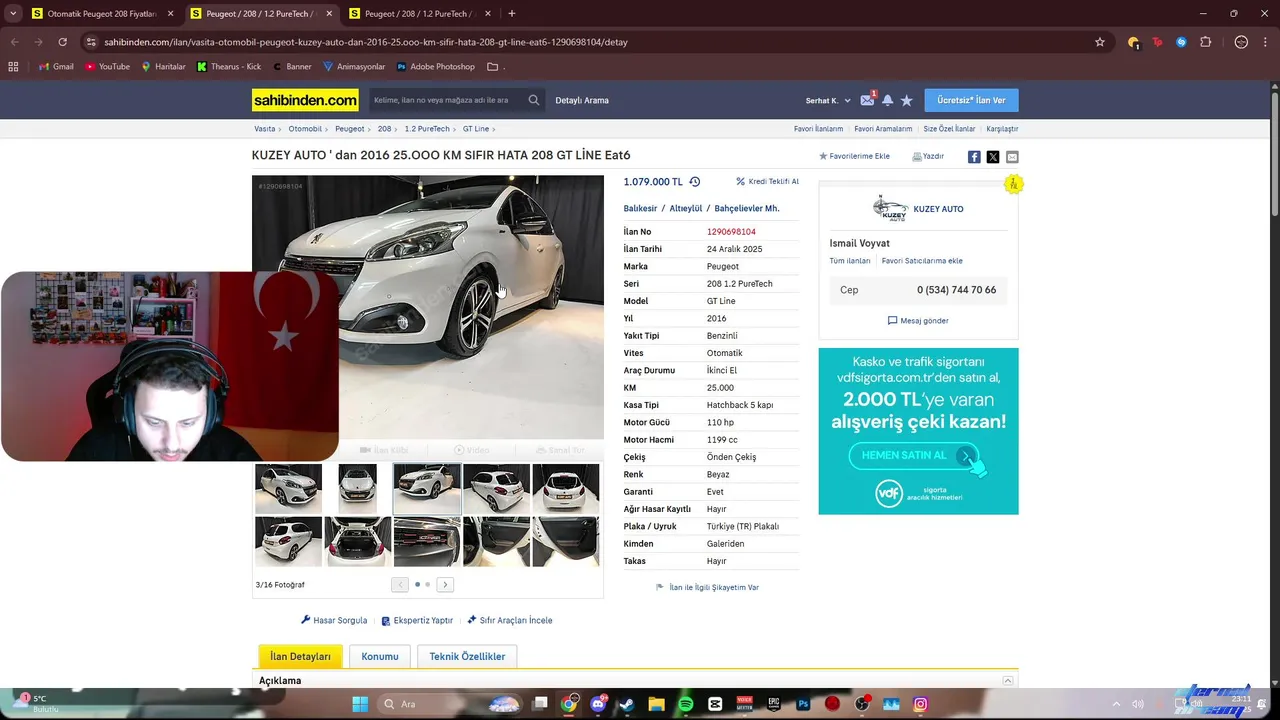Collapse the Açıklama section

point(1008,681)
